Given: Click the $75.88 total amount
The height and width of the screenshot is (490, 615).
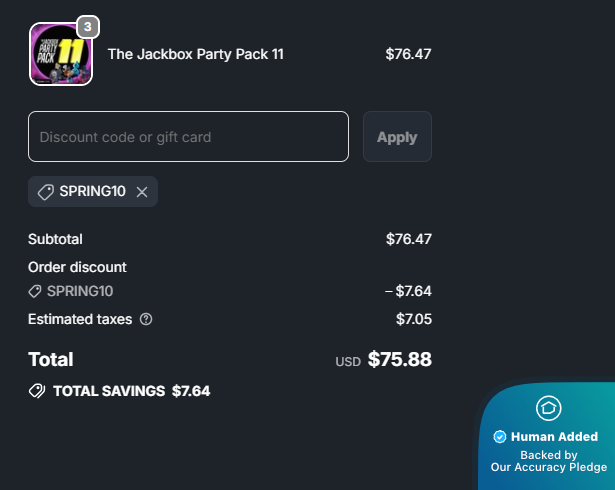Looking at the screenshot, I should [399, 360].
